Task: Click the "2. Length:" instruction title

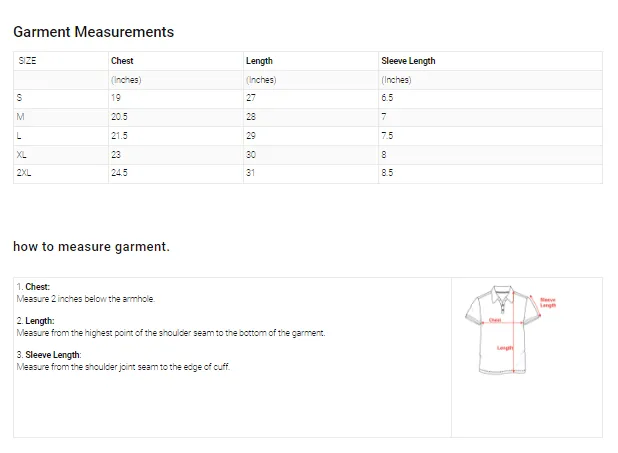Action: point(36,321)
